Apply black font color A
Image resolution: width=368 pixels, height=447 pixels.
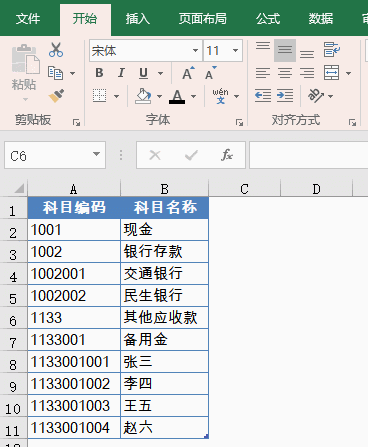click(x=177, y=96)
